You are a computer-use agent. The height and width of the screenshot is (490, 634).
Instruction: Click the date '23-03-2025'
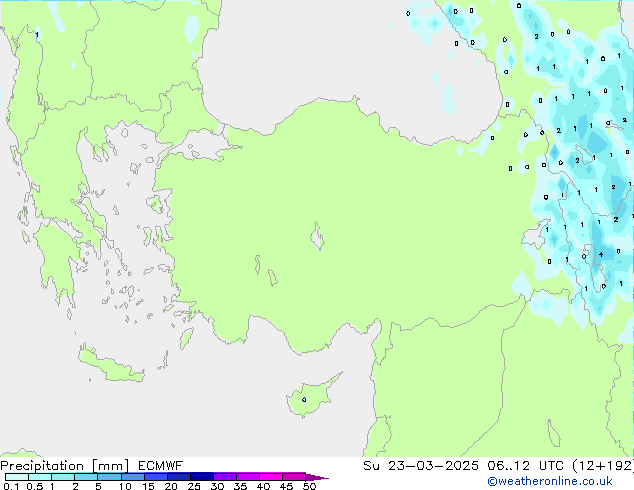[x=433, y=466]
